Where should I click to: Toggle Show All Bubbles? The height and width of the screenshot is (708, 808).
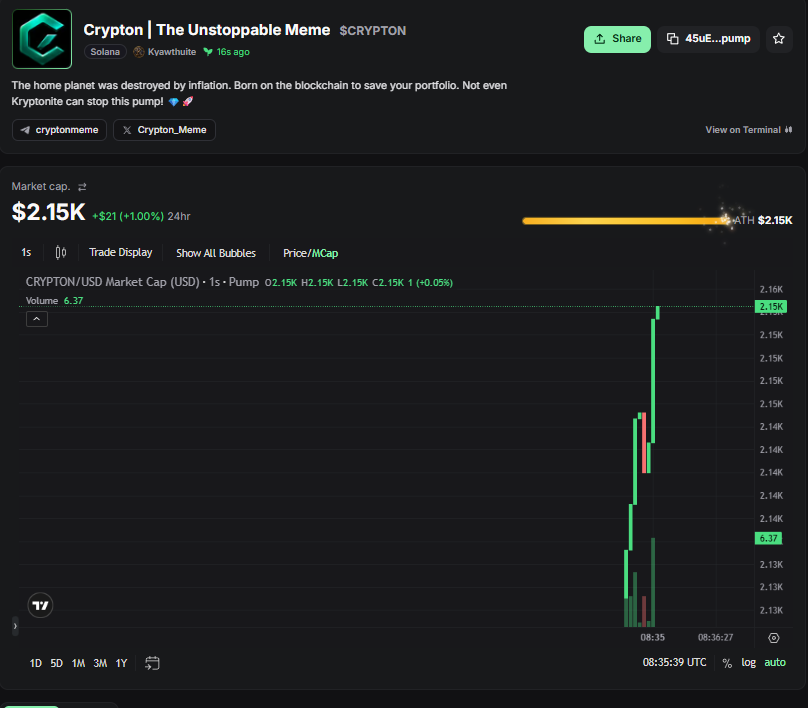pos(216,253)
